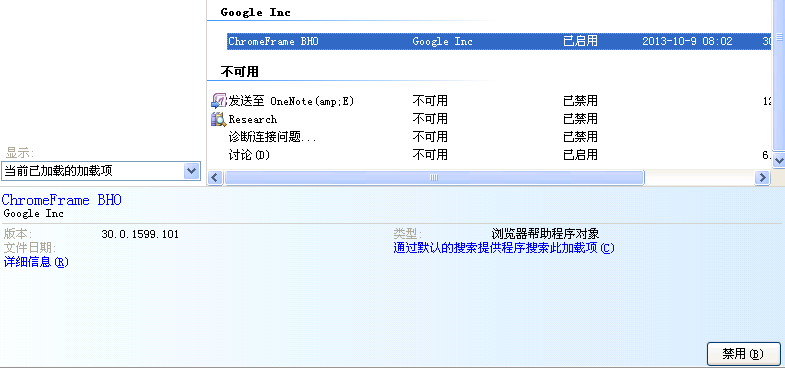785x368 pixels.
Task: Click the horizontal scrollbar thumb
Action: (434, 177)
